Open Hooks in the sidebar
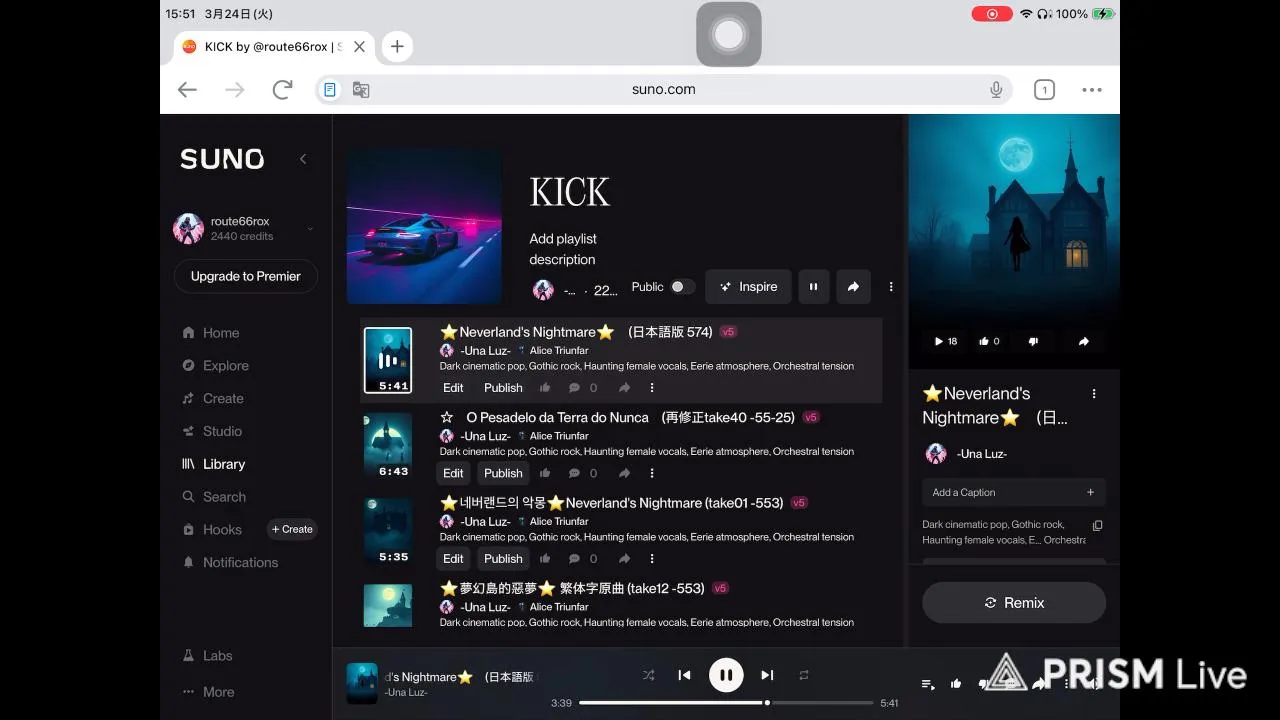The width and height of the screenshot is (1280, 720). point(211,530)
